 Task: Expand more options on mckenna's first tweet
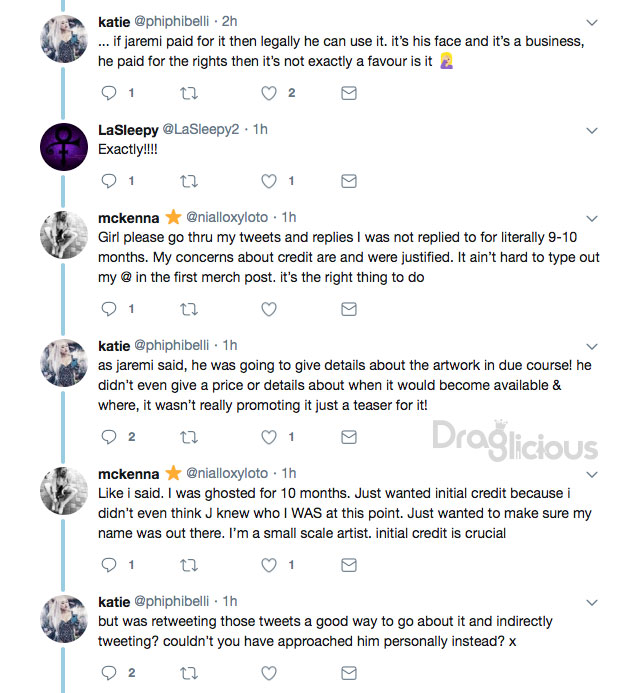point(592,218)
